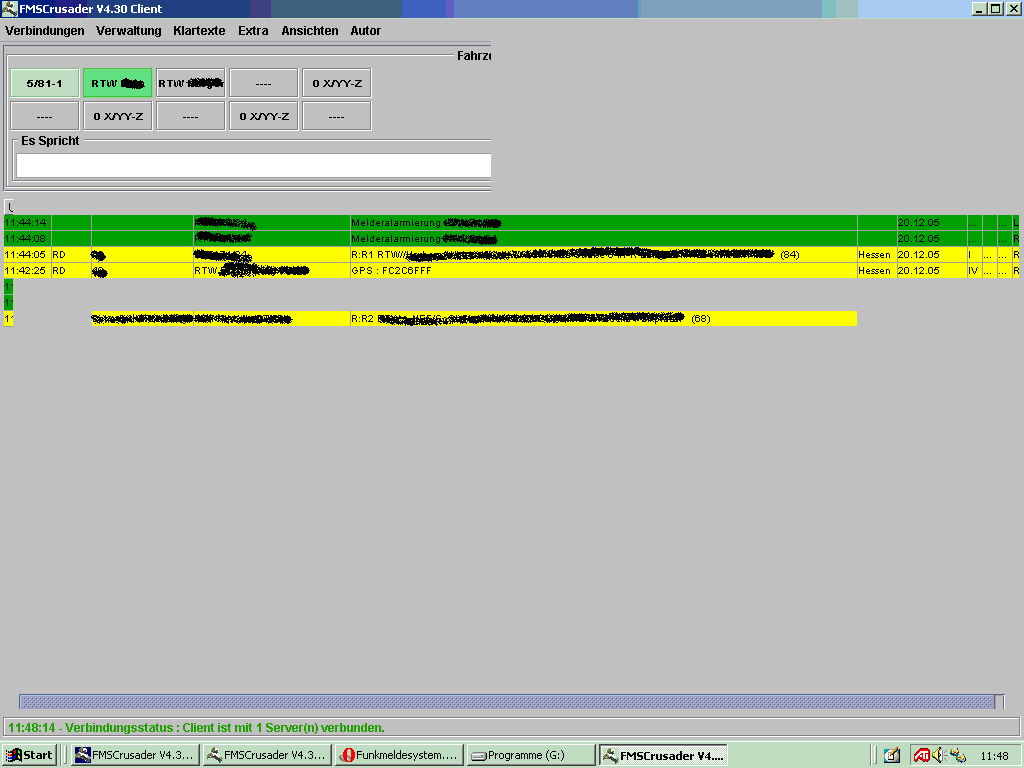Click the FMSCrusader title bar icon
Screen dimensions: 1024x768
tap(11, 9)
